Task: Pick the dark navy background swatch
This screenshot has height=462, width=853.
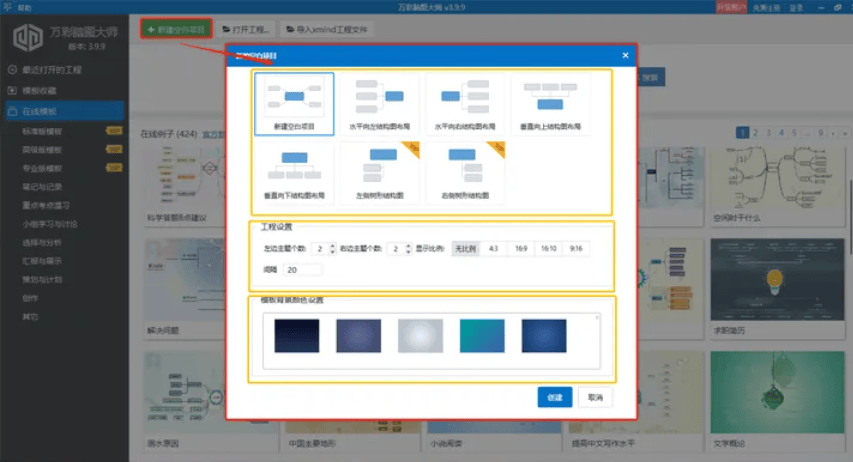Action: (297, 336)
